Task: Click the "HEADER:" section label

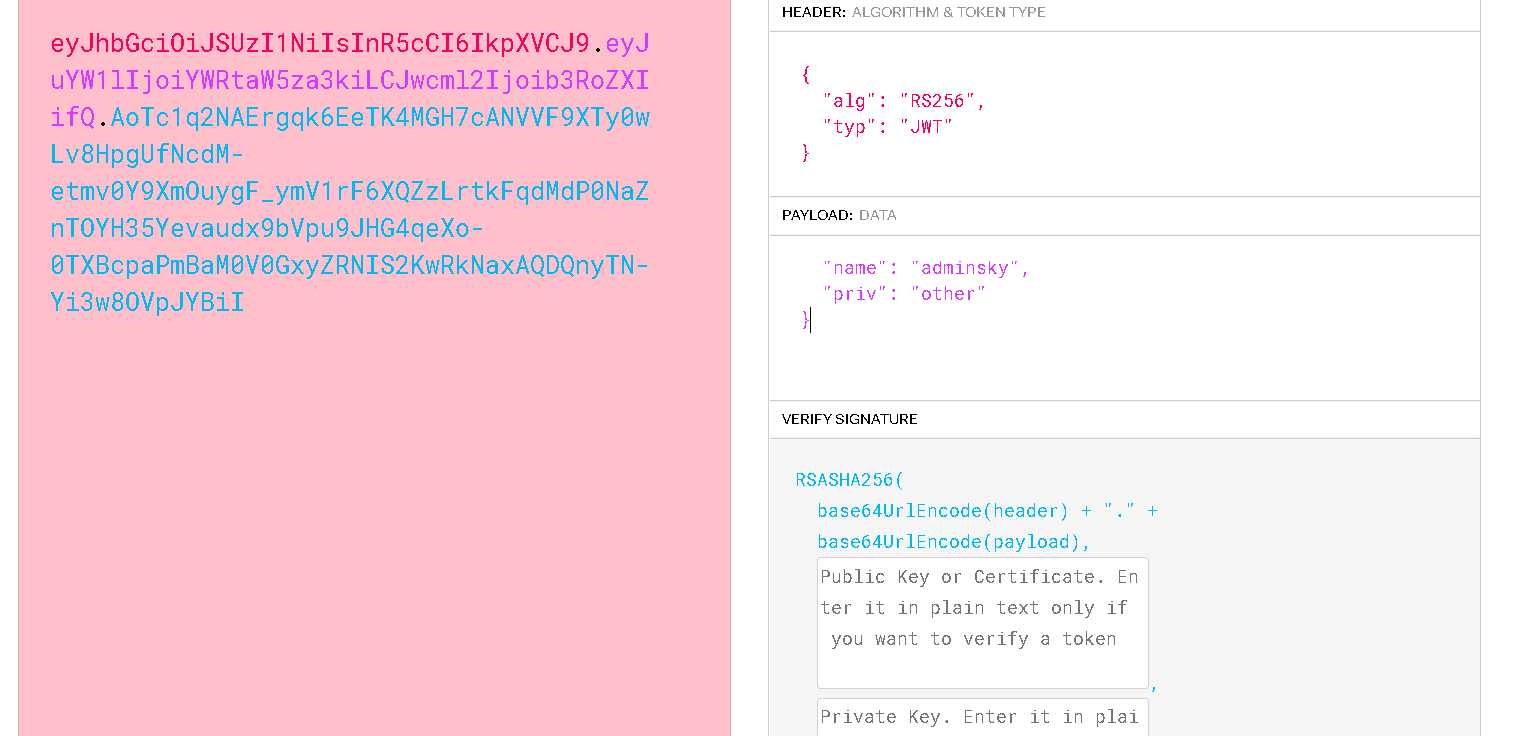Action: pyautogui.click(x=814, y=13)
